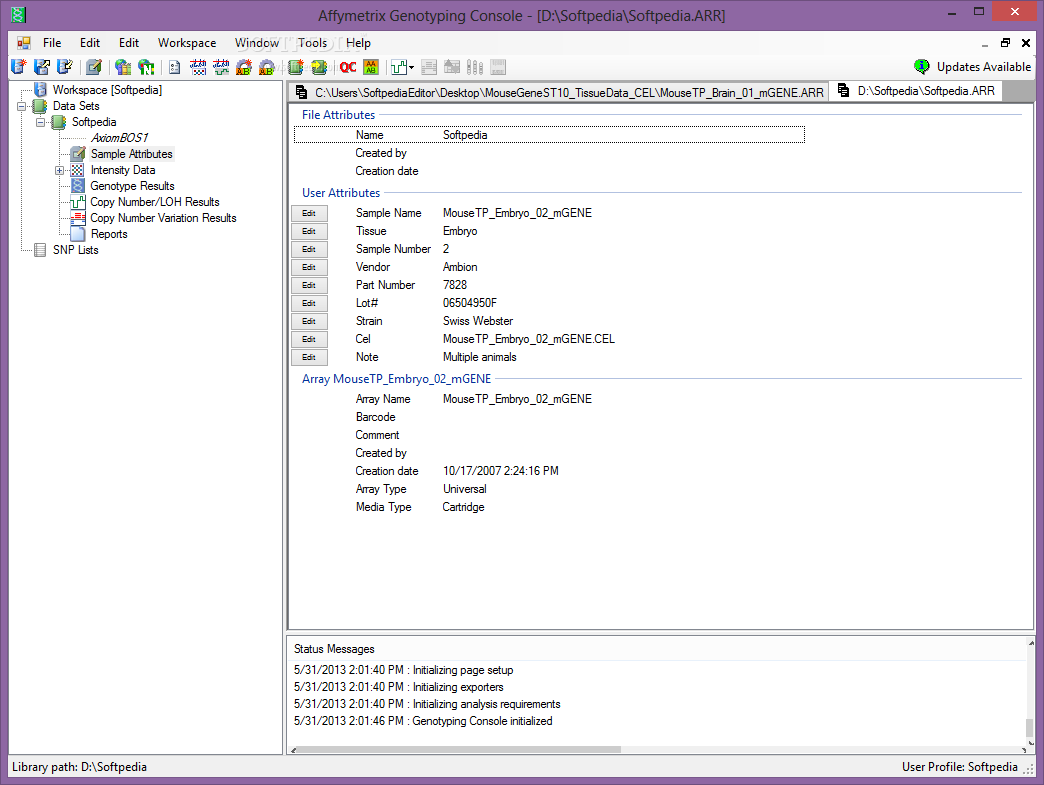
Task: Click the Open Workspace toolbar icon with arrow
Action: point(42,67)
